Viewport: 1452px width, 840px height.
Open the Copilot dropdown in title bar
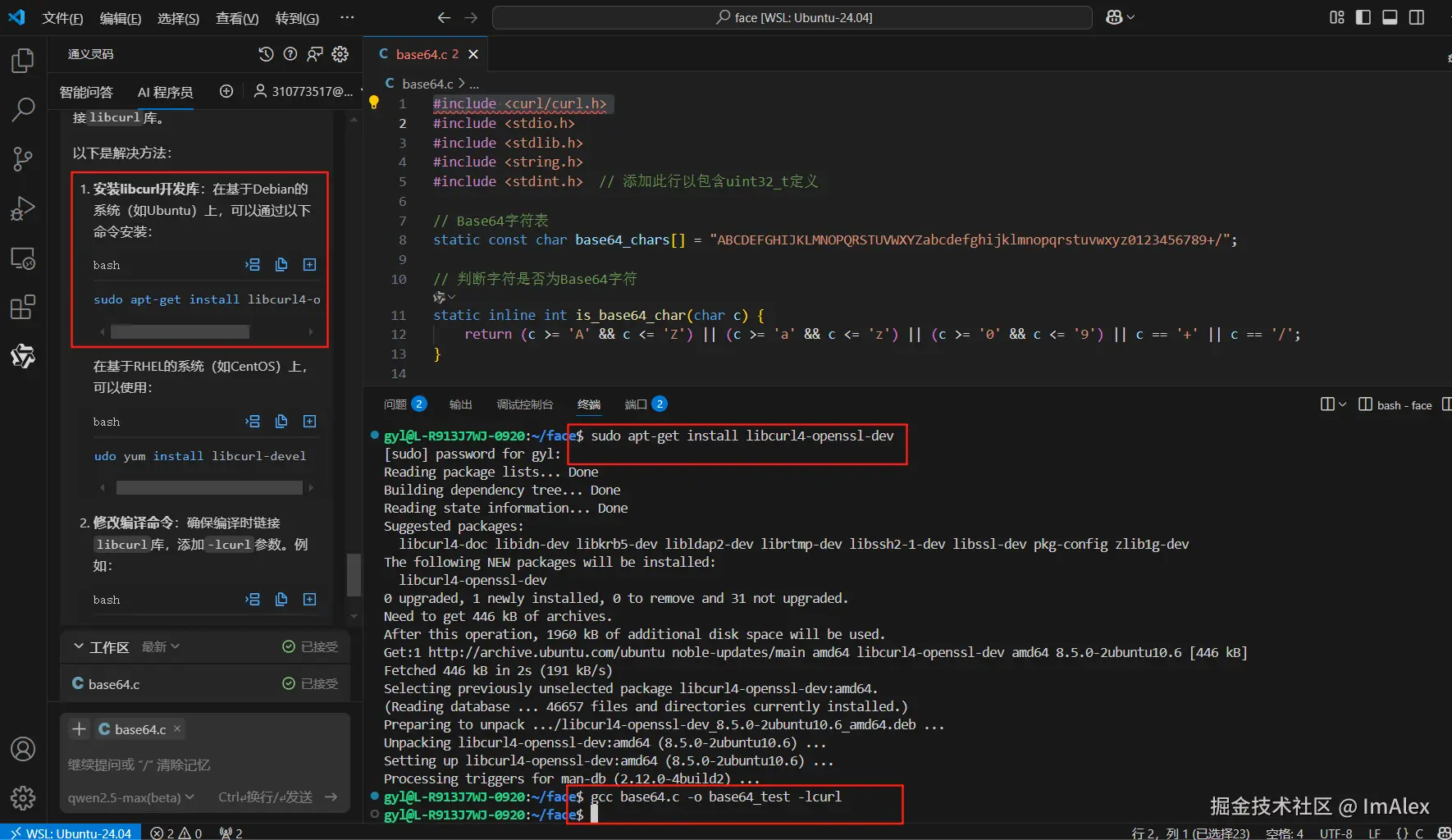coord(1120,17)
